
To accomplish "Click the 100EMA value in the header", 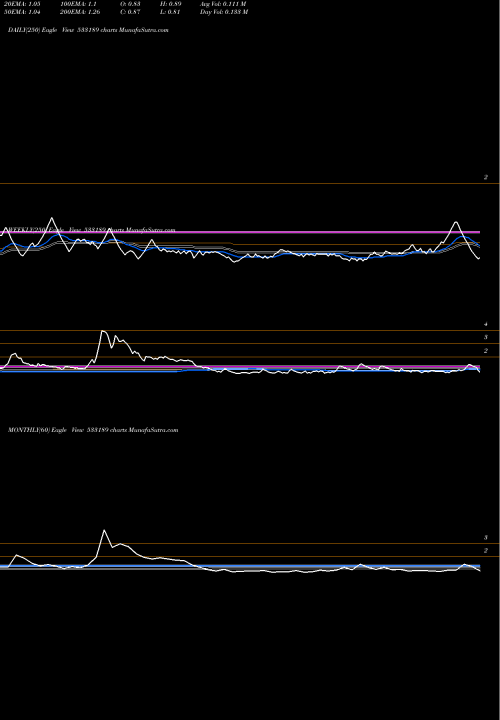I will pos(78,4).
